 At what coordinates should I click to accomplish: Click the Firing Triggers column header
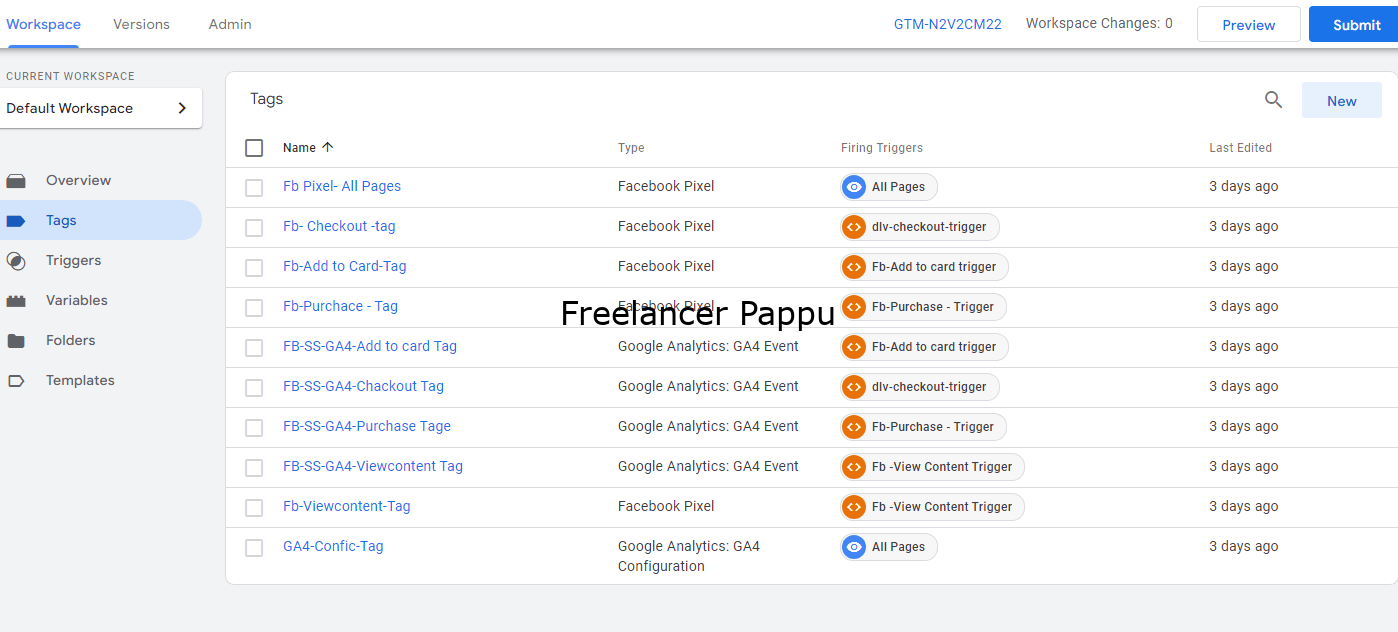(x=882, y=147)
